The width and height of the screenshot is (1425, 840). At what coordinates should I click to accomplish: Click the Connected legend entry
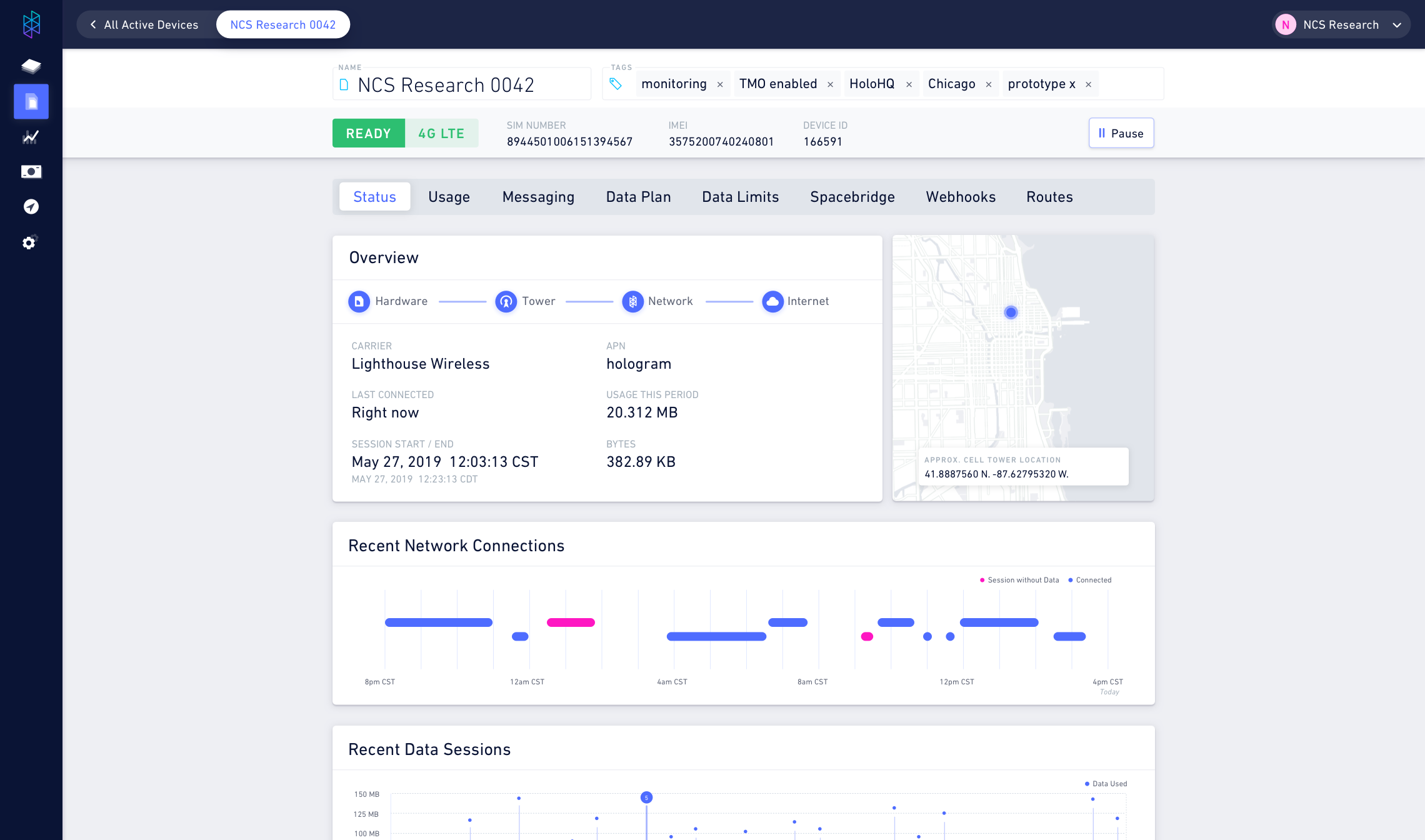coord(1089,580)
